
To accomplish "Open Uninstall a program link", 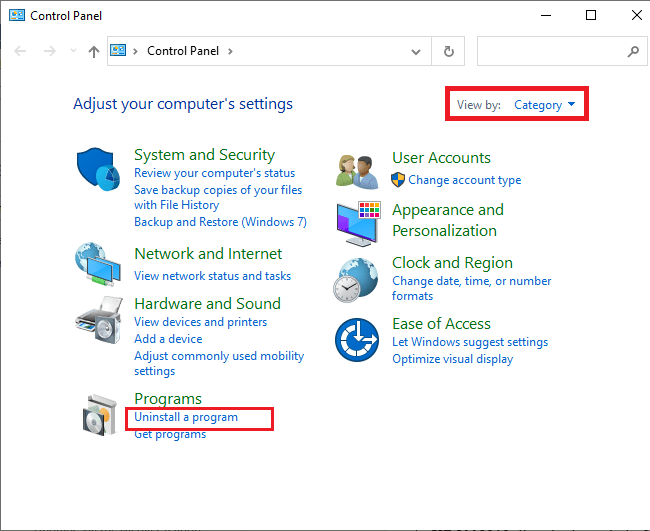I will (x=186, y=417).
